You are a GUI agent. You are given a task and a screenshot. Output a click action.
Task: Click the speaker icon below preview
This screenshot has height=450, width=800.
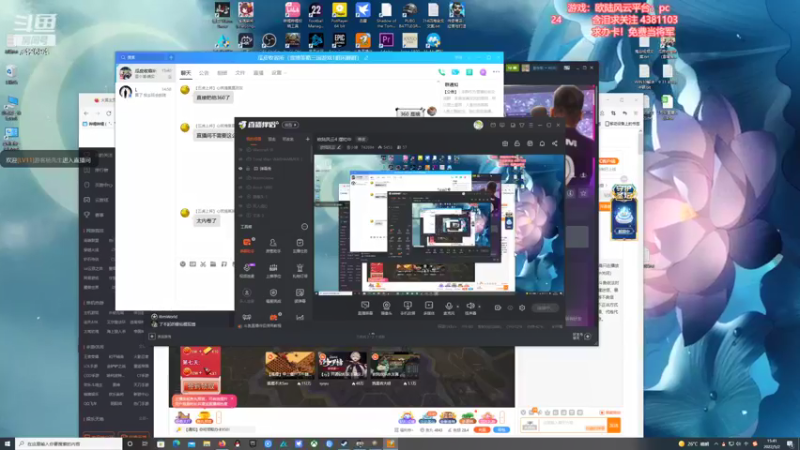[470, 306]
